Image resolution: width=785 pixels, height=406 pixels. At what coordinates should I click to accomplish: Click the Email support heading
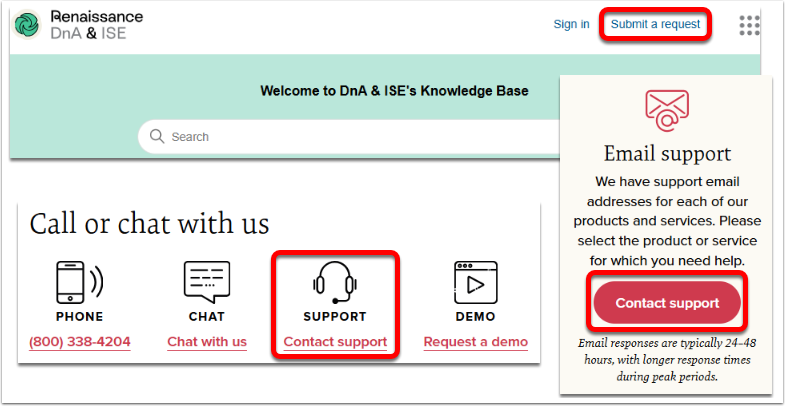pos(667,154)
